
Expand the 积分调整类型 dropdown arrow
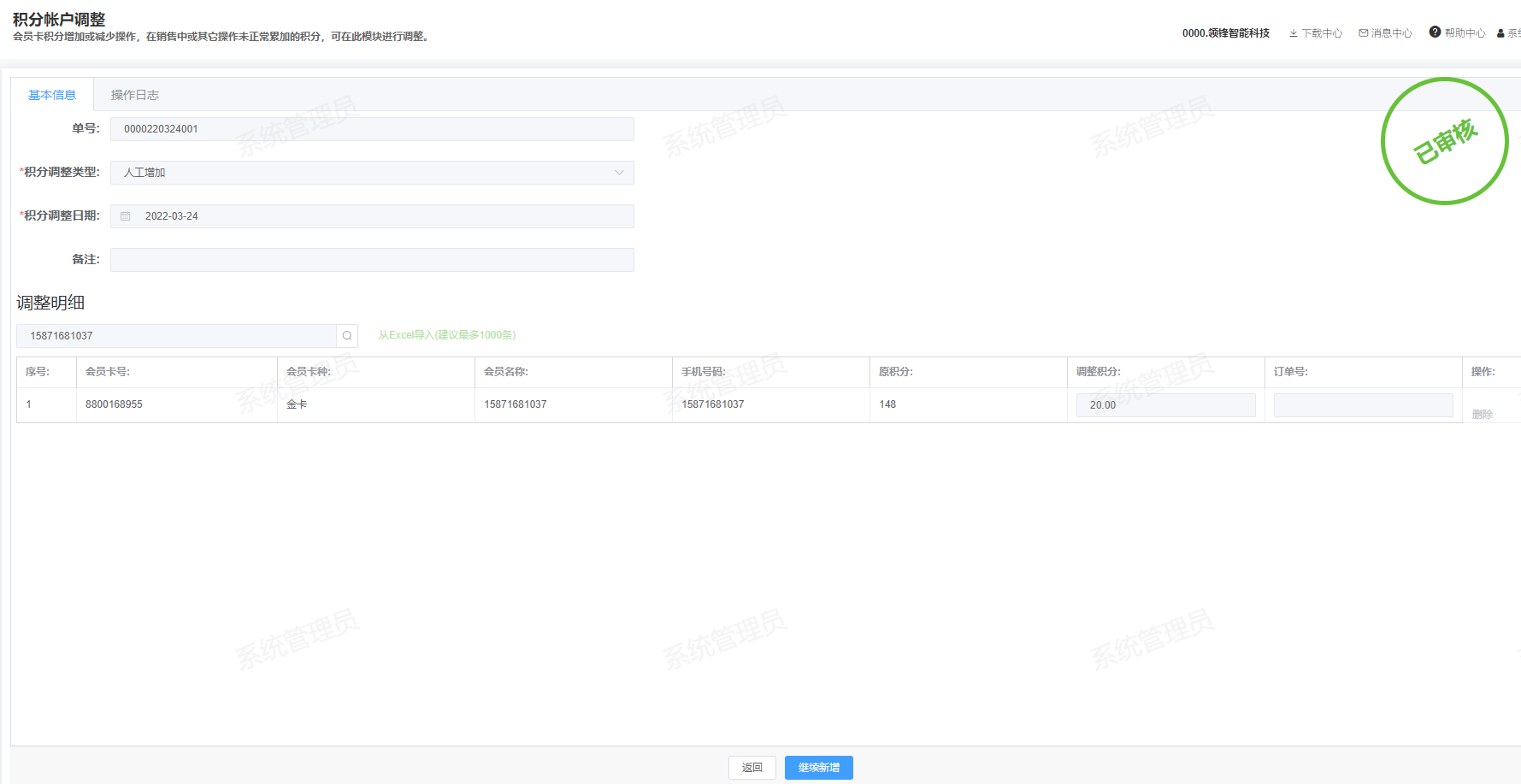[619, 173]
